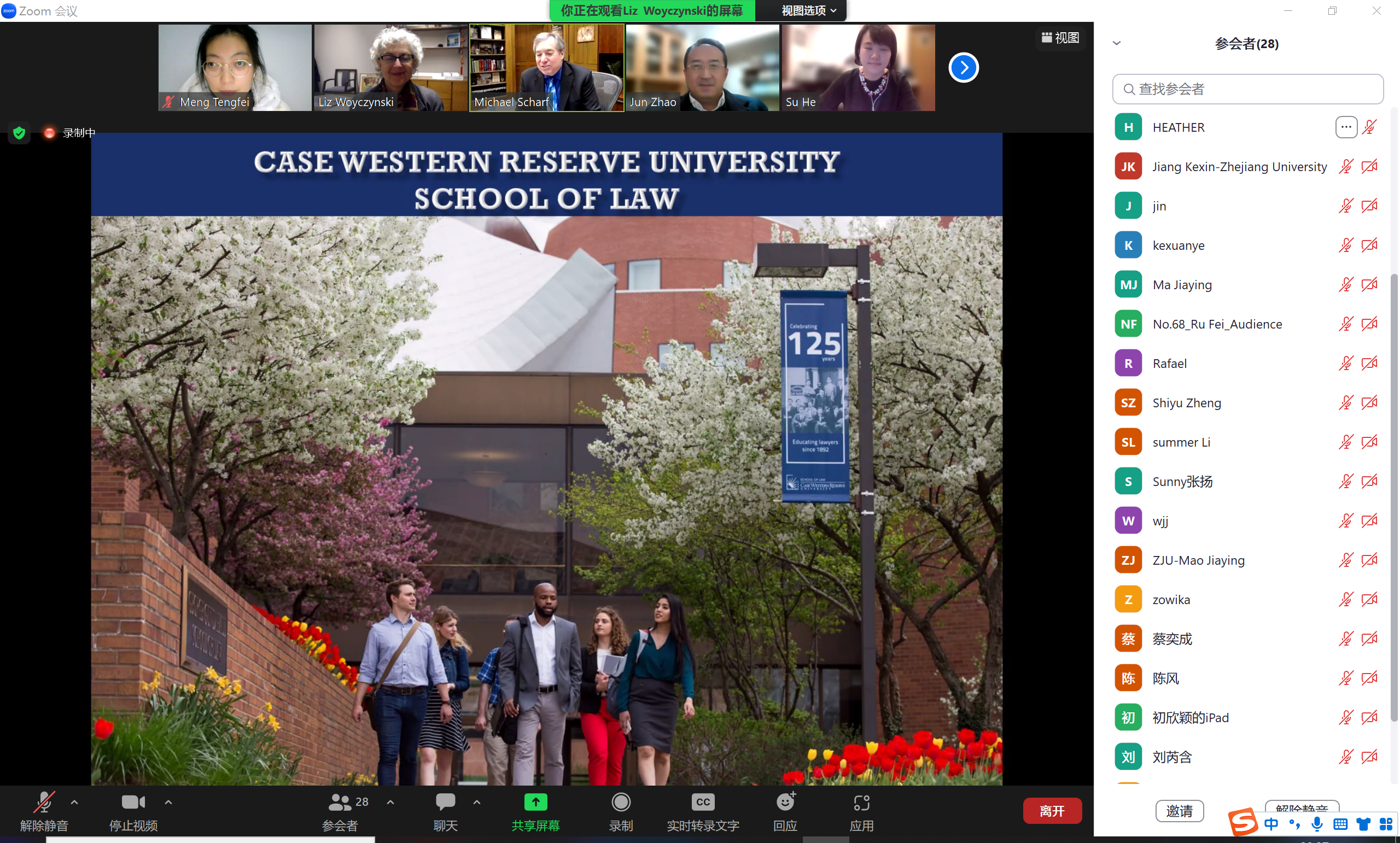
Task: Click muted mic icon for HEATHER
Action: point(1369,127)
